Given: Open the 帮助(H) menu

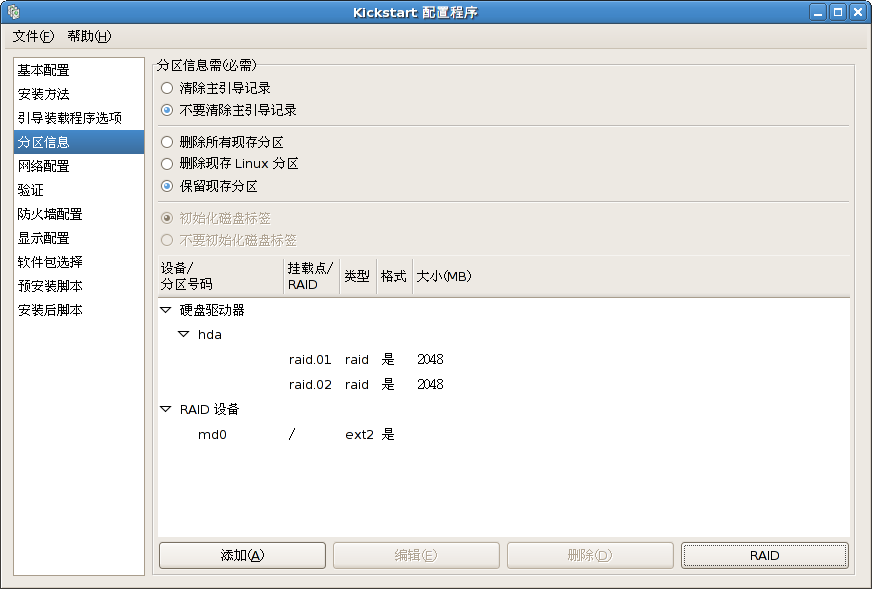Looking at the screenshot, I should (x=89, y=36).
